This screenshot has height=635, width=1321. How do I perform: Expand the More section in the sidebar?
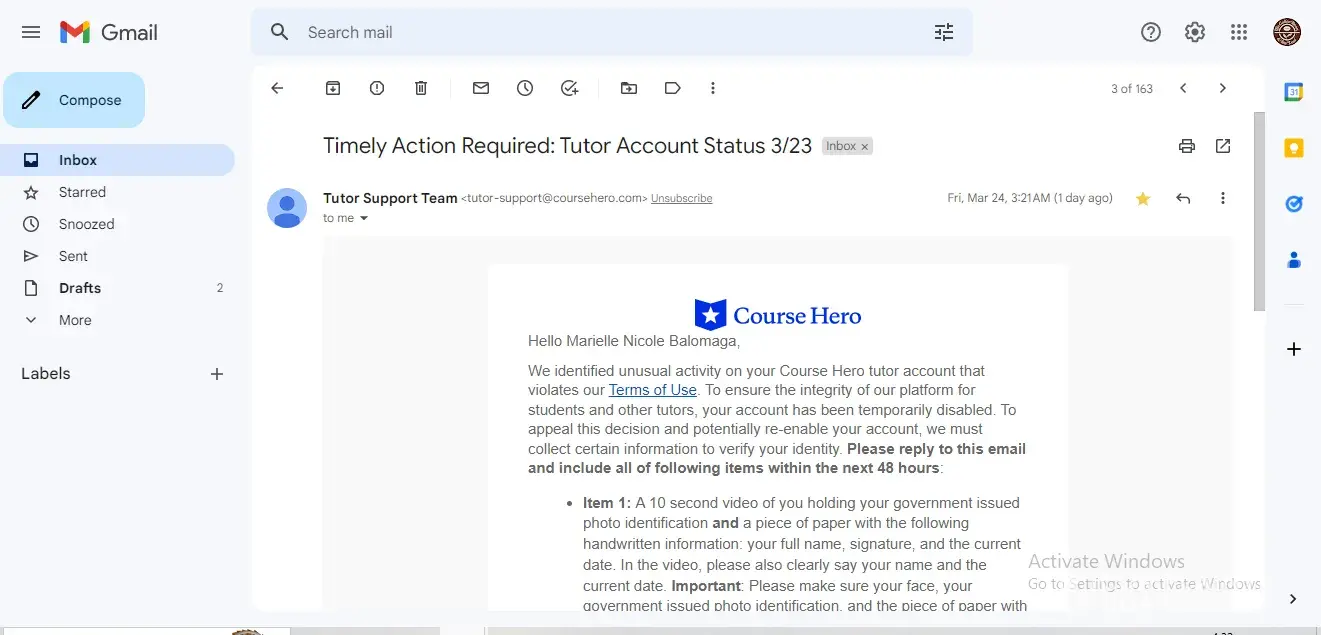coord(75,320)
